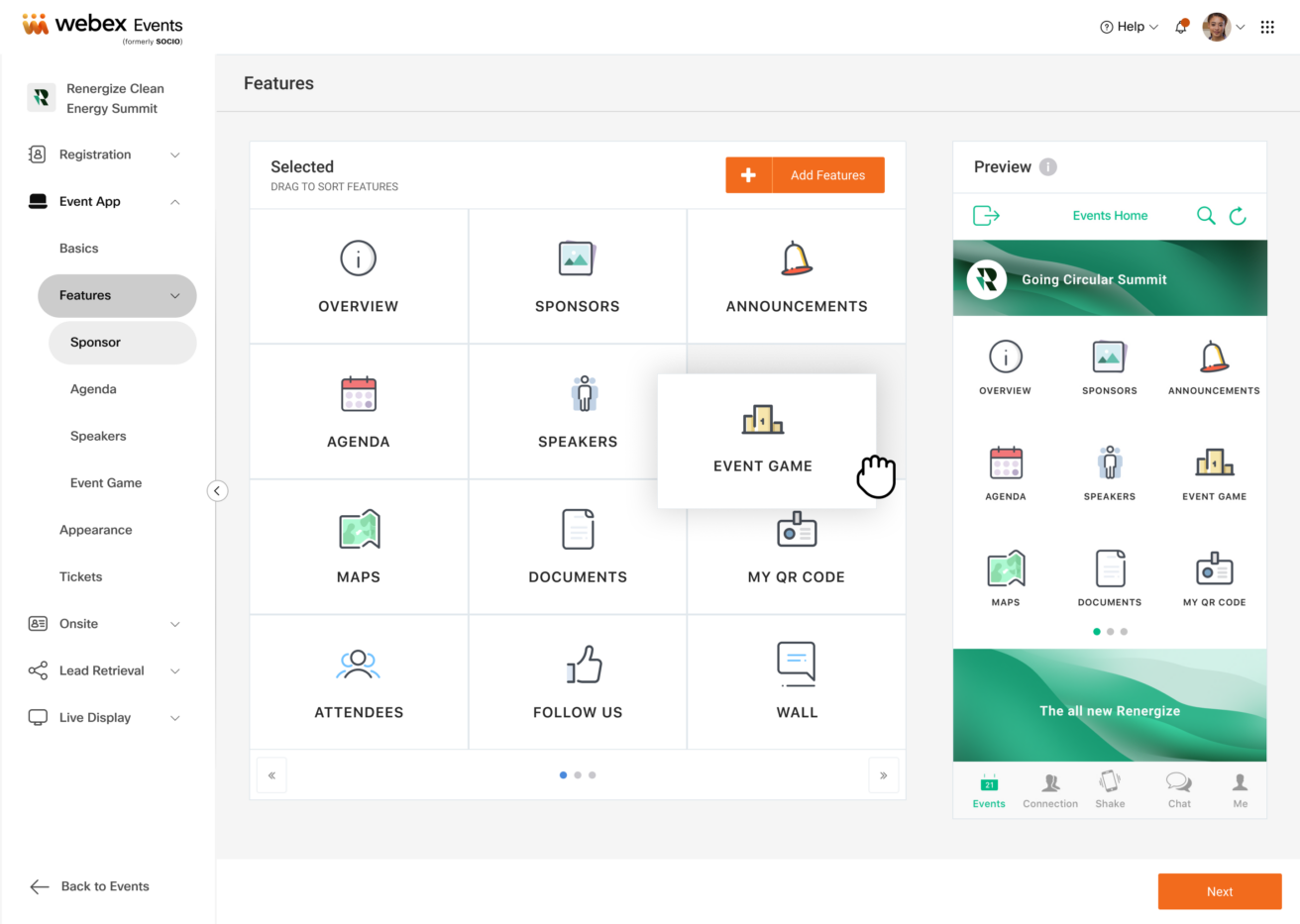Click the Attendees tile
Viewport: 1300px width, 924px height.
(x=359, y=682)
